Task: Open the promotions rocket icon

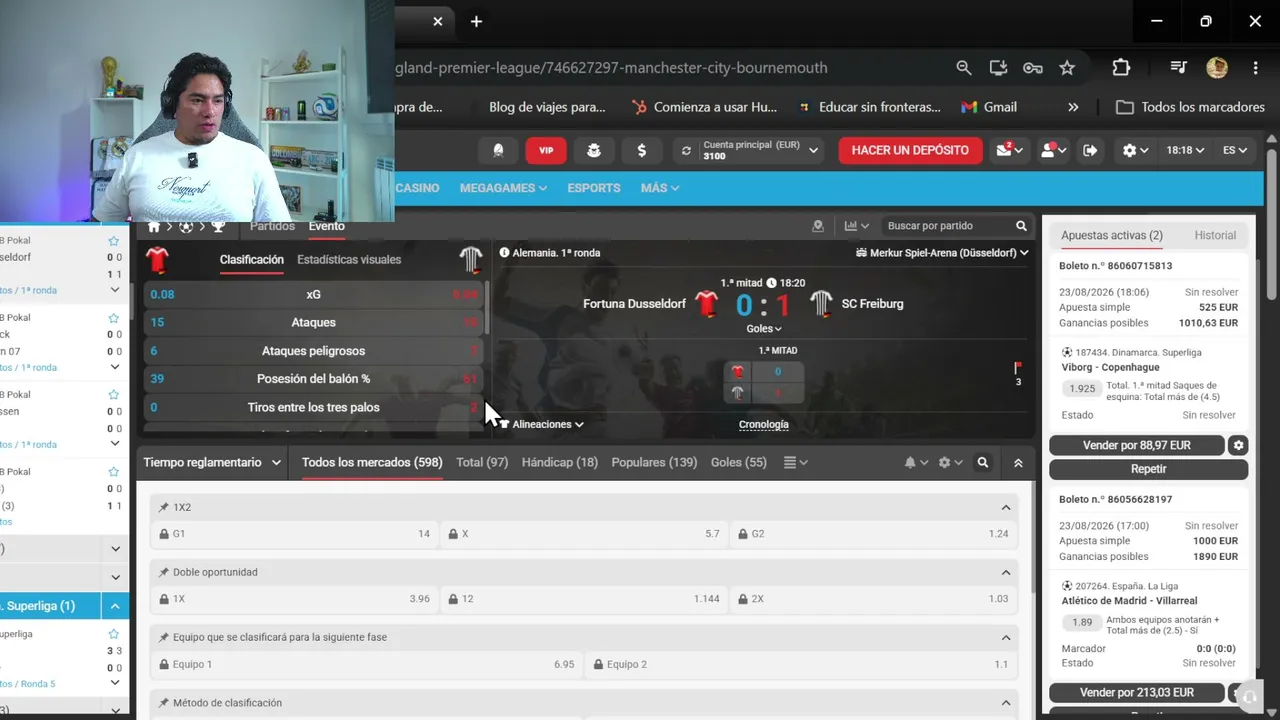Action: tap(498, 150)
